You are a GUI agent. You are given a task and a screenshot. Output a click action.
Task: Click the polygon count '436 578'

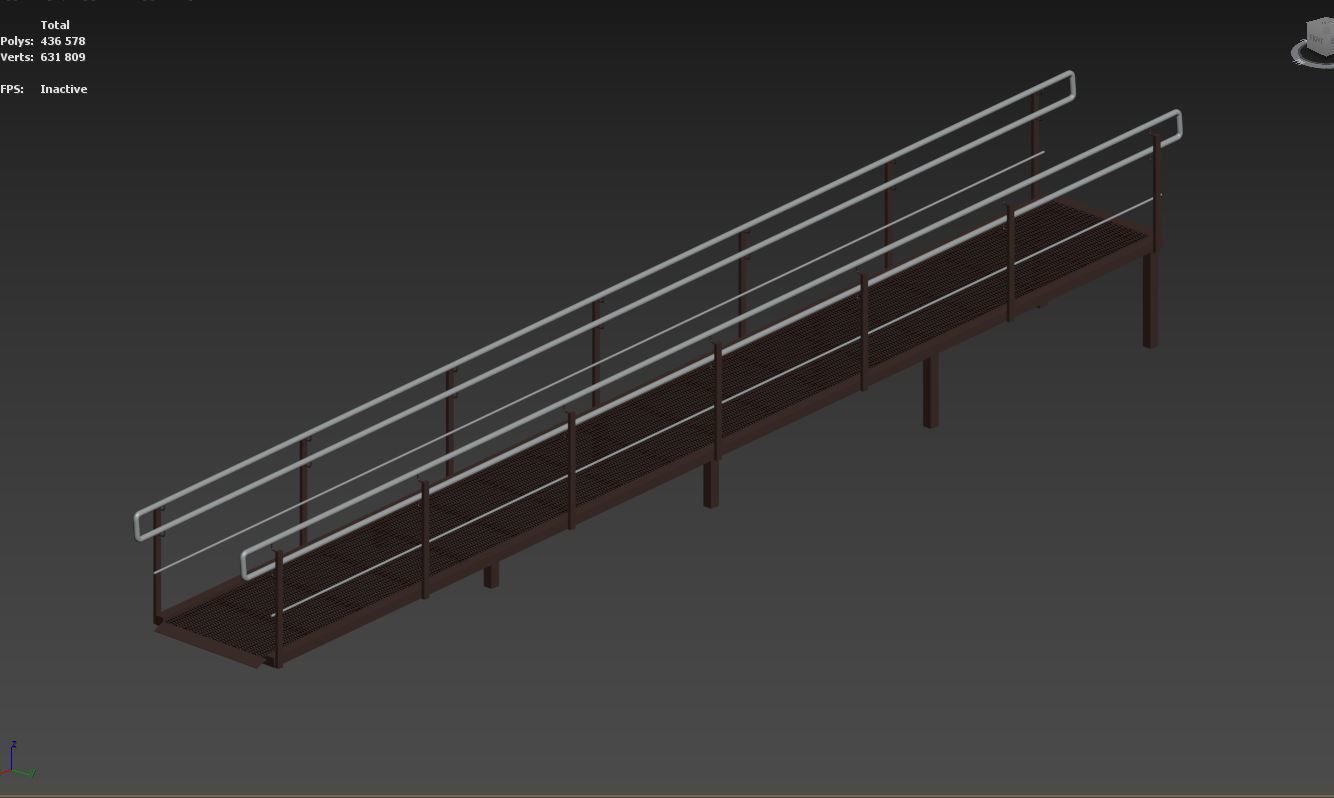click(63, 41)
